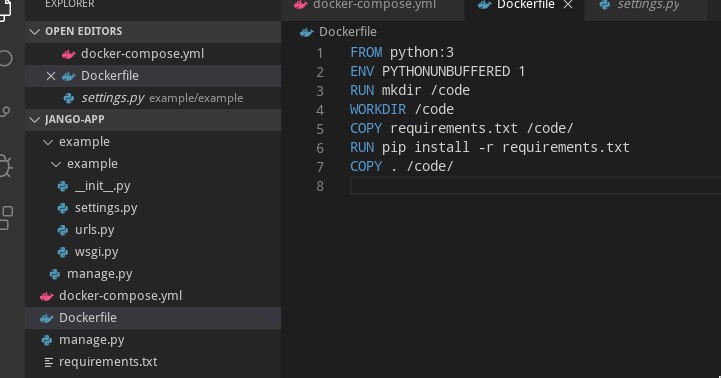
Task: Click Docker whale icon in breadcrumb
Action: click(306, 32)
